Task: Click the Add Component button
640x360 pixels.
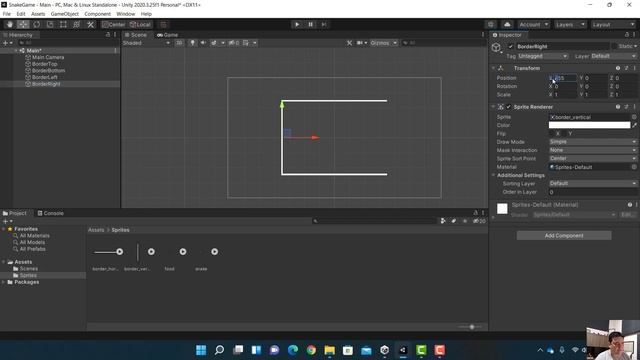Action: (564, 236)
